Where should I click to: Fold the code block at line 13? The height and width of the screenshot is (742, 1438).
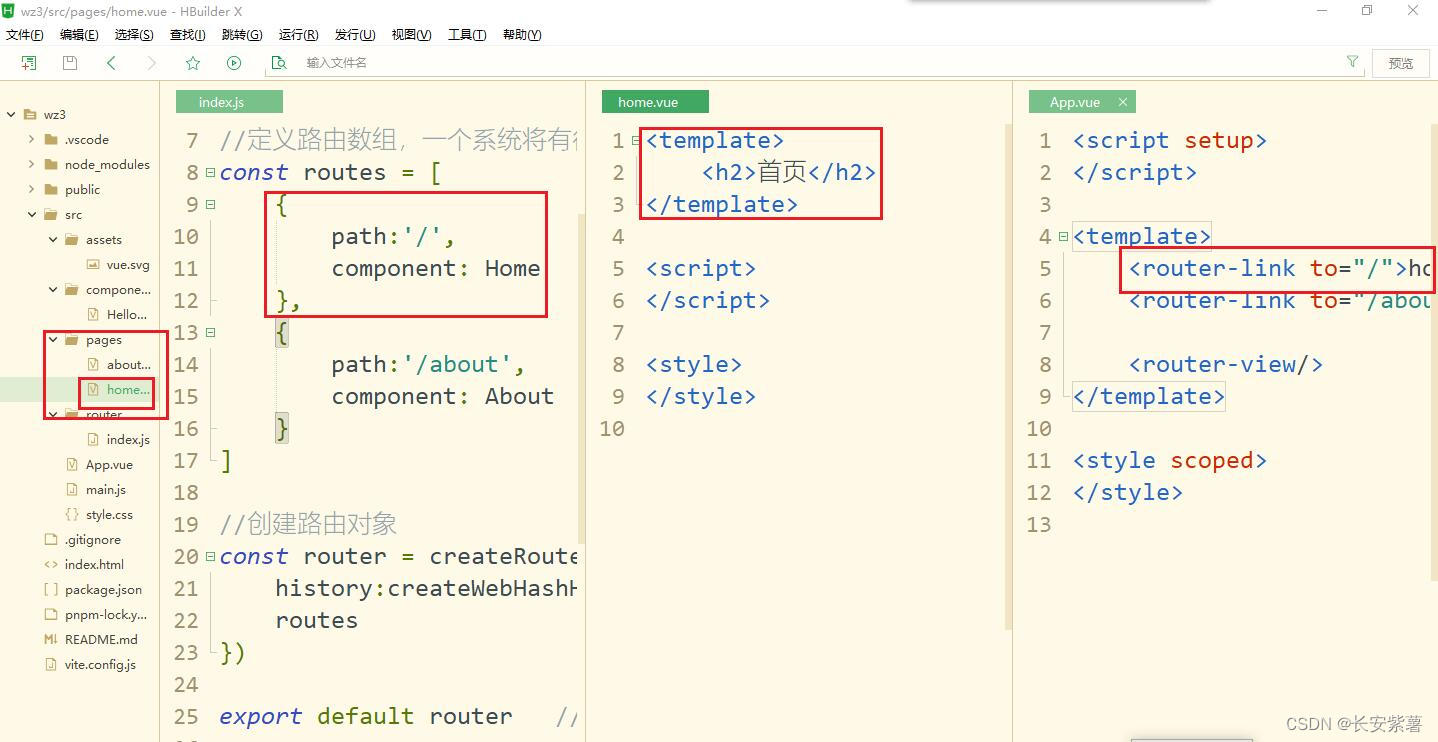[210, 333]
